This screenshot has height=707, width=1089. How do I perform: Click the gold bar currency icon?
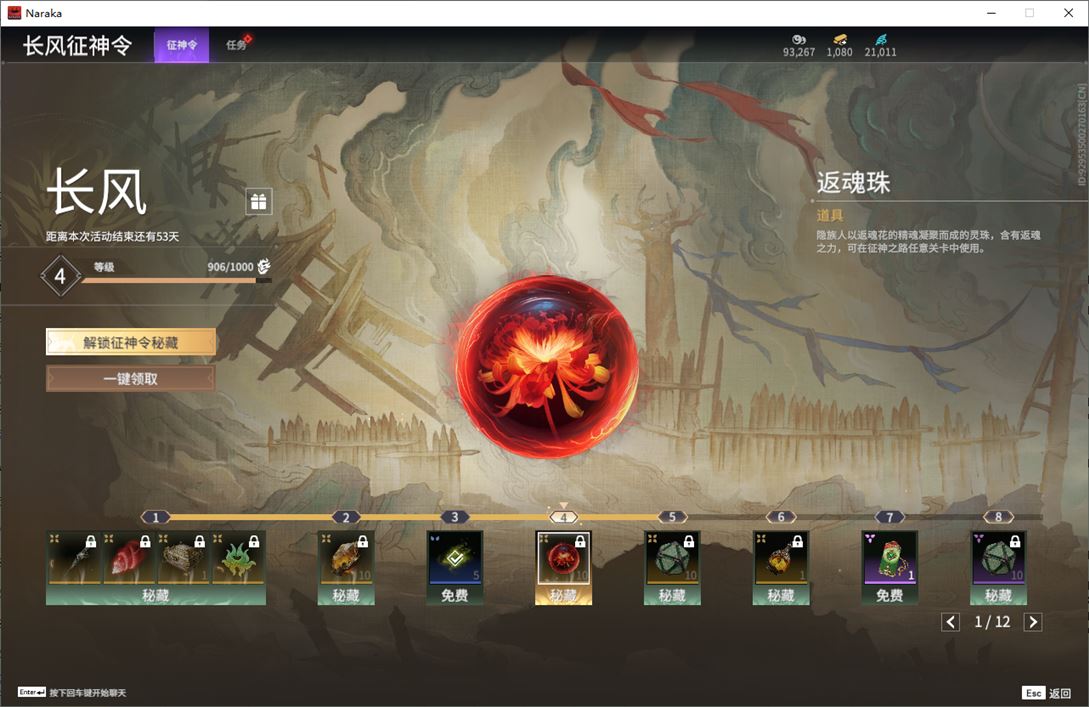[840, 40]
